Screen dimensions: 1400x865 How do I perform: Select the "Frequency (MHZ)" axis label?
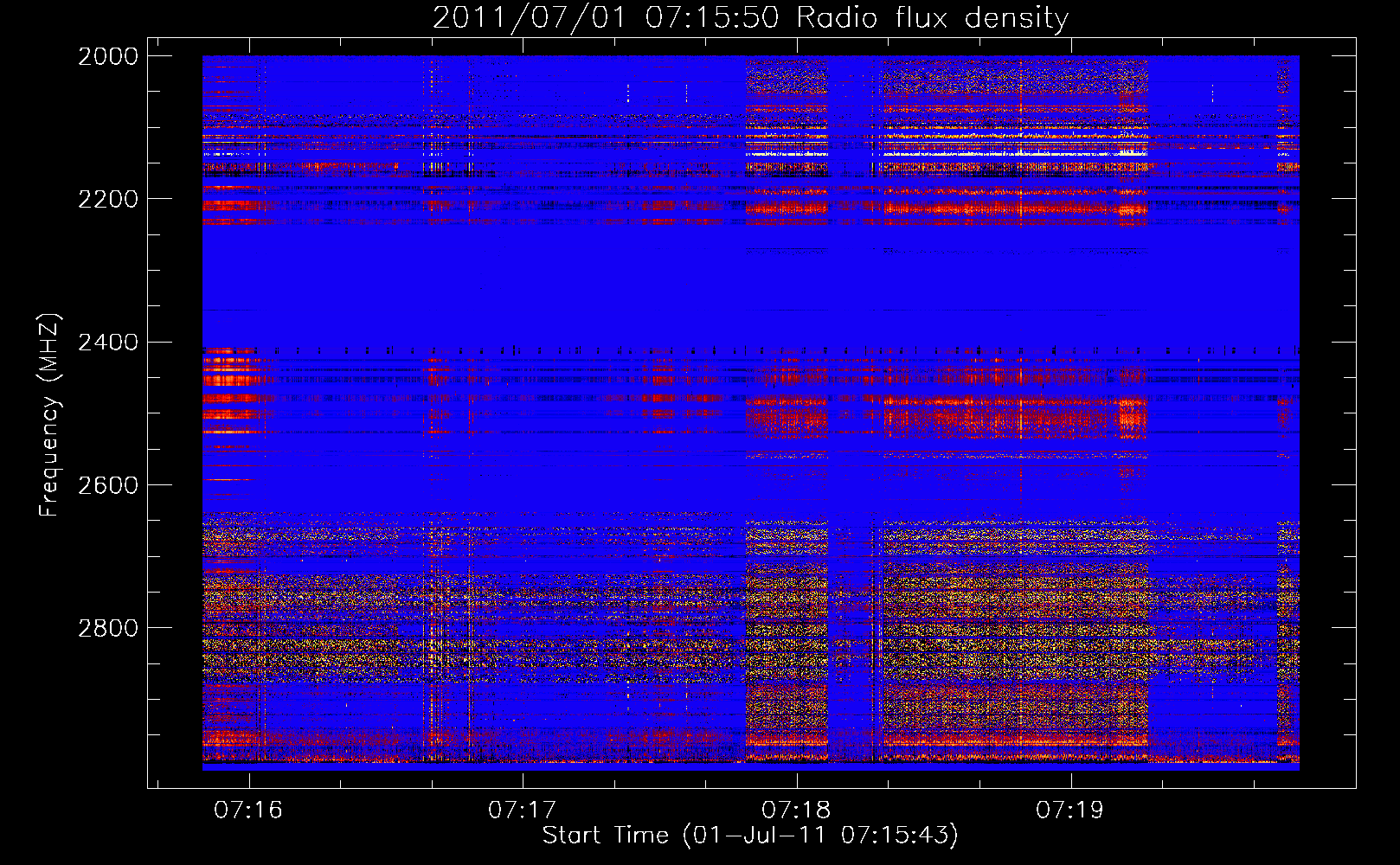(50, 415)
